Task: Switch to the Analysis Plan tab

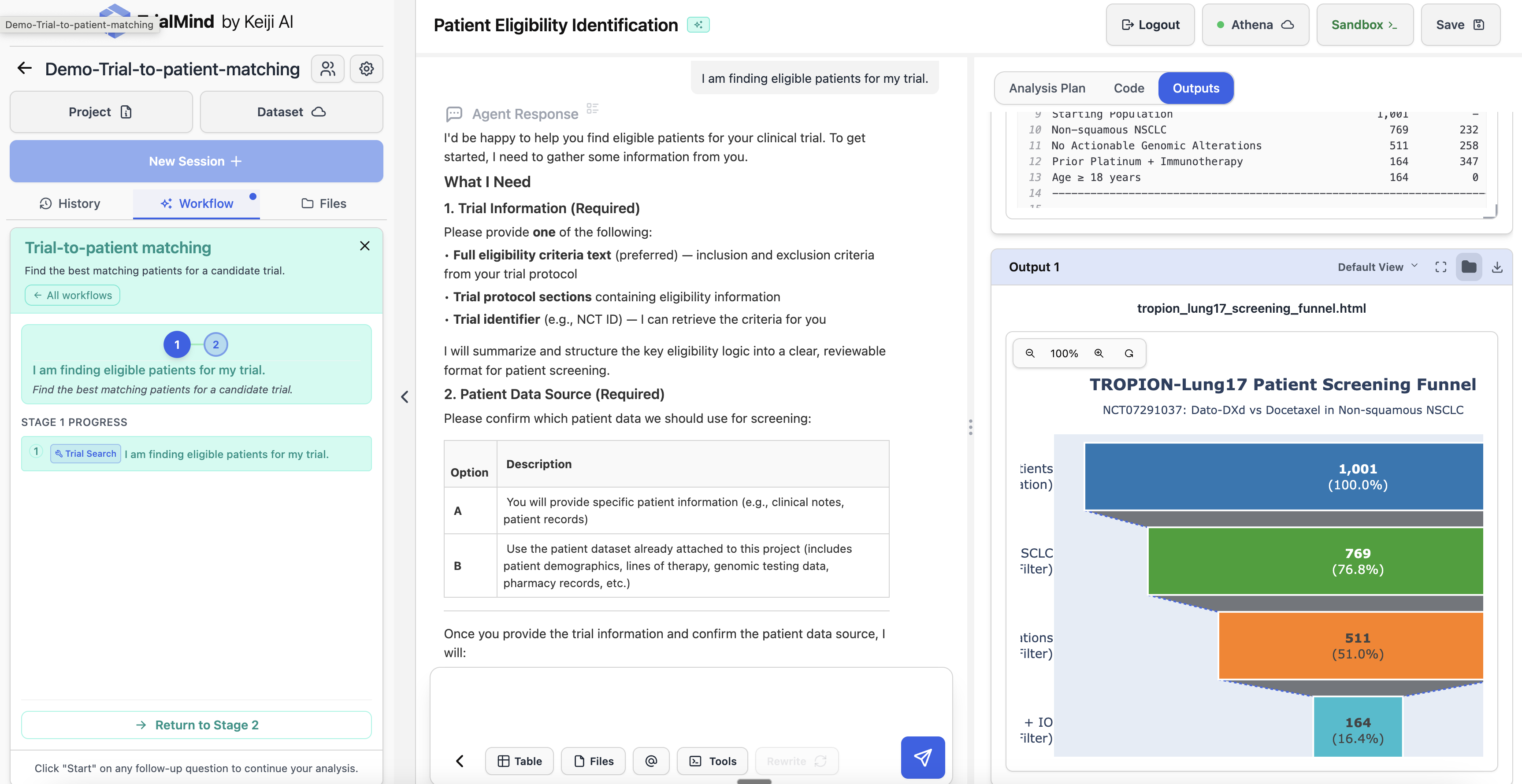Action: point(1047,88)
